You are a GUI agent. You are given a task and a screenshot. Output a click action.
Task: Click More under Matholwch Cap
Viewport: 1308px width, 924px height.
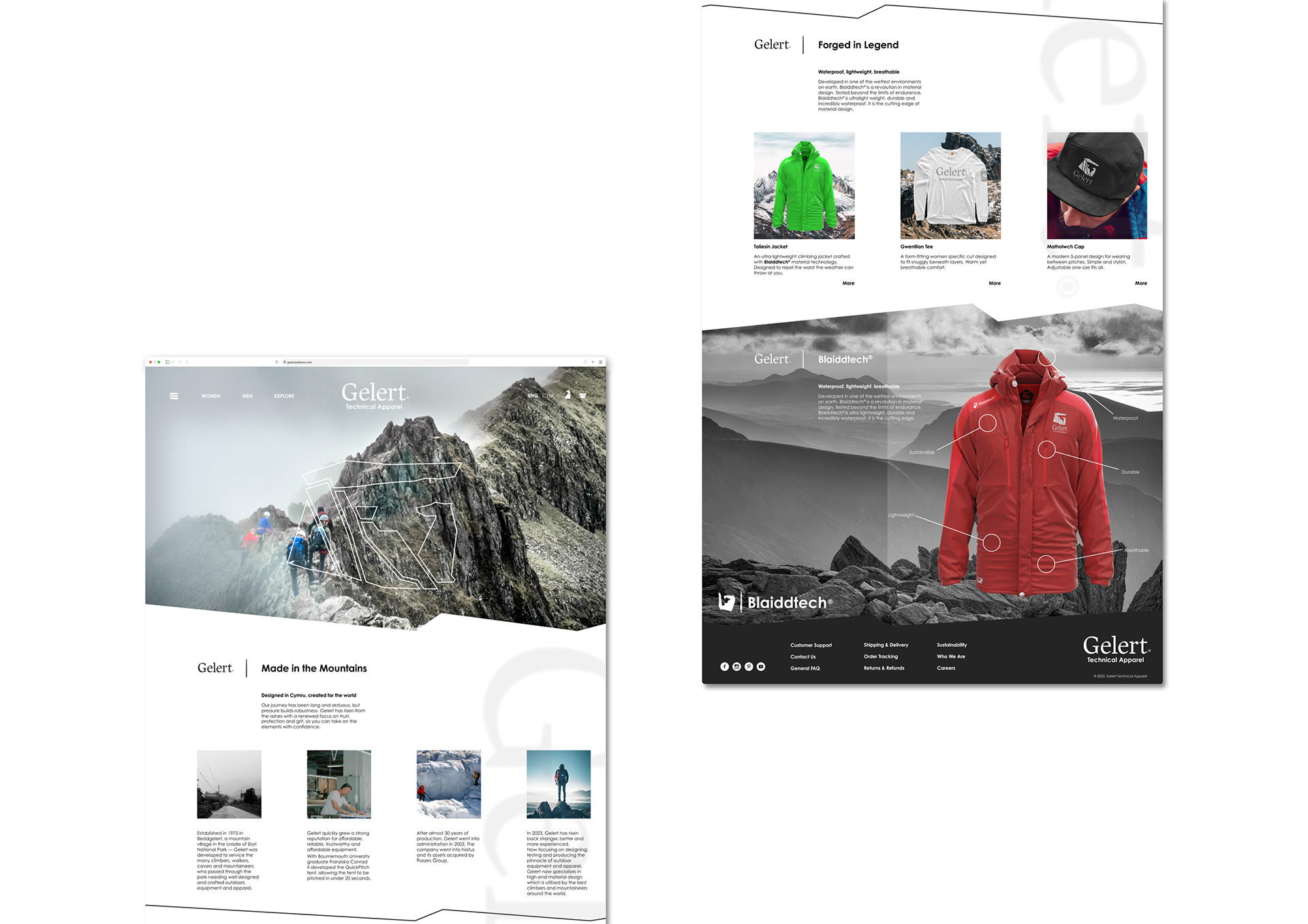pos(1141,283)
